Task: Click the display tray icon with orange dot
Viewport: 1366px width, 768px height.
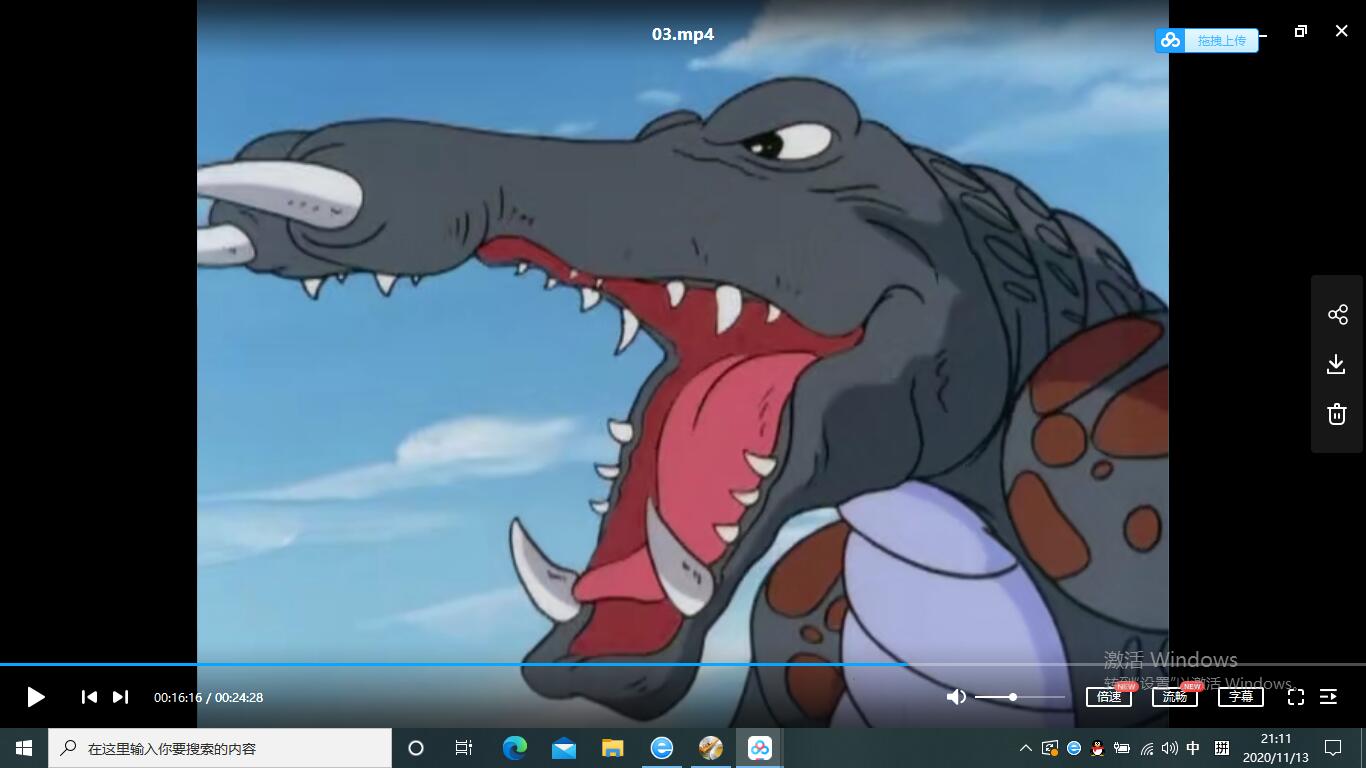Action: [1050, 748]
